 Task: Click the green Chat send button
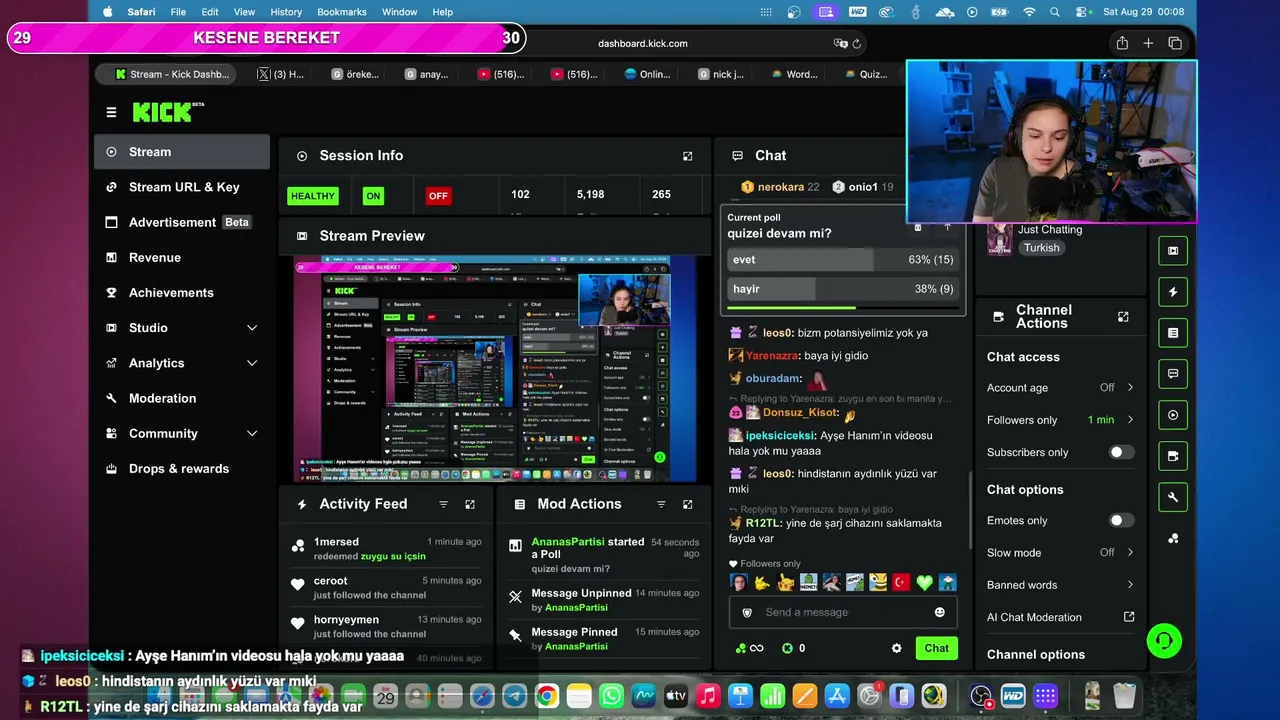click(x=936, y=648)
